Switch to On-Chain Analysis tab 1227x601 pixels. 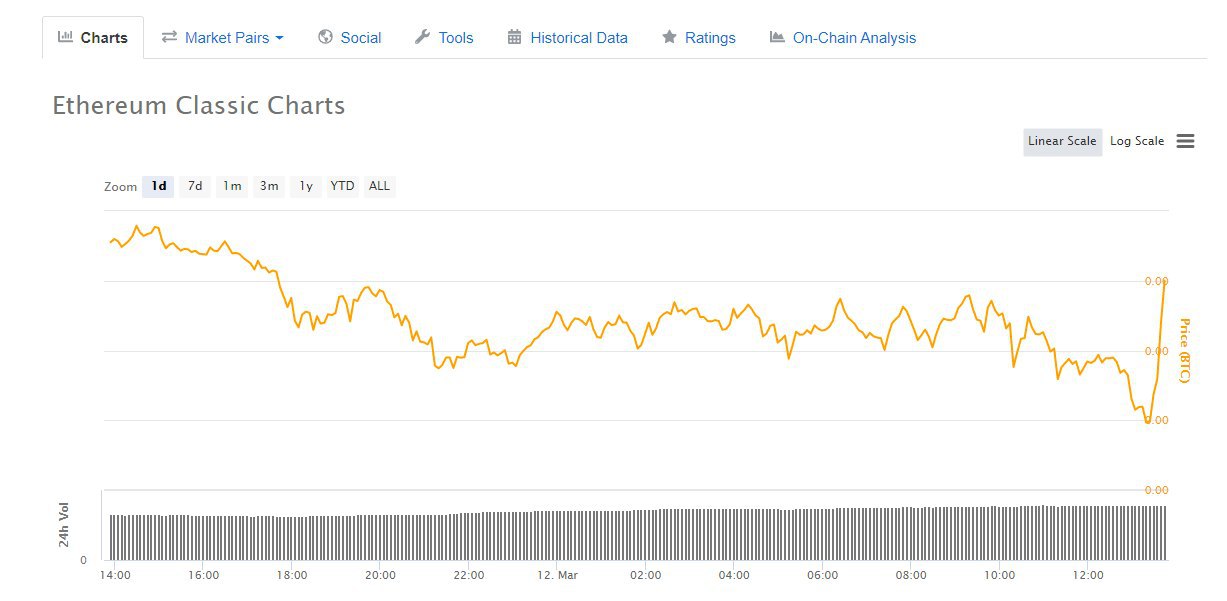pyautogui.click(x=842, y=38)
